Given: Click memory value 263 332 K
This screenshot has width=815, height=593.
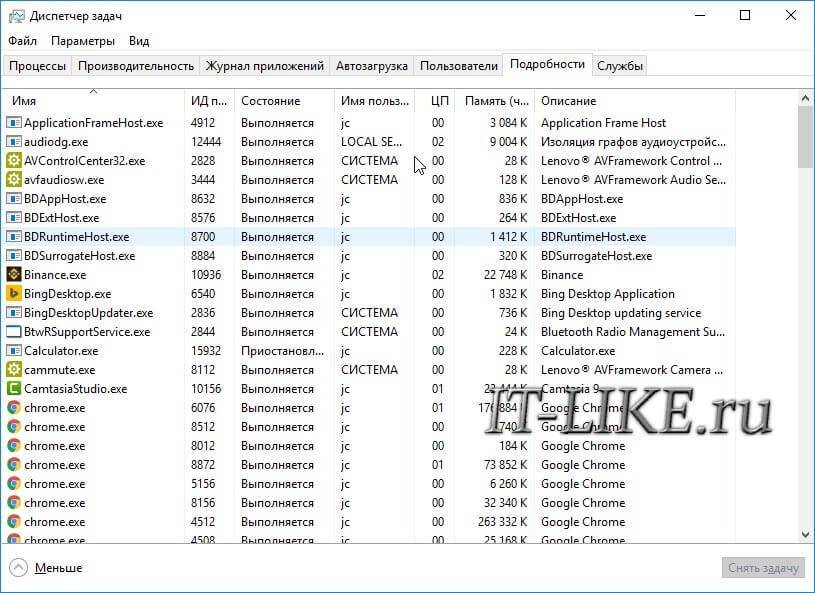Looking at the screenshot, I should (502, 522).
